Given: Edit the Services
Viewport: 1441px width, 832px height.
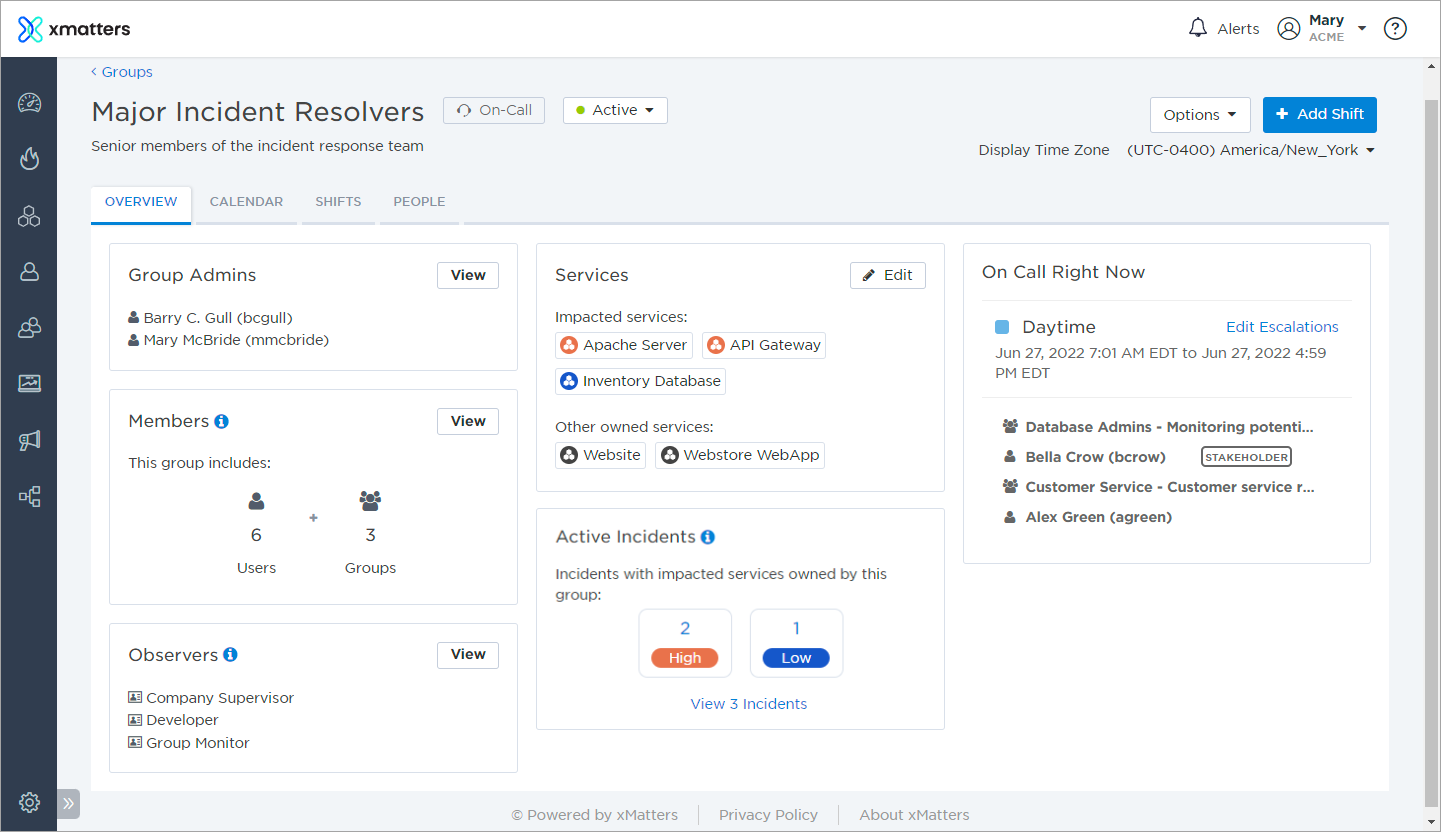Looking at the screenshot, I should click(888, 275).
